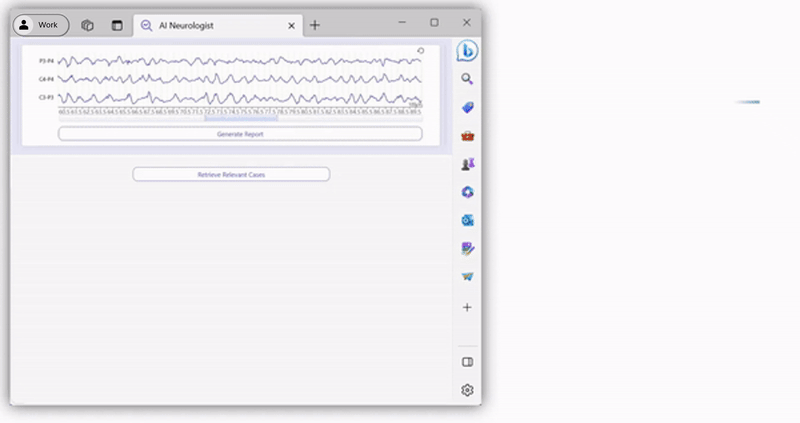The height and width of the screenshot is (423, 800).
Task: Open the Games chess piece icon
Action: tap(467, 163)
